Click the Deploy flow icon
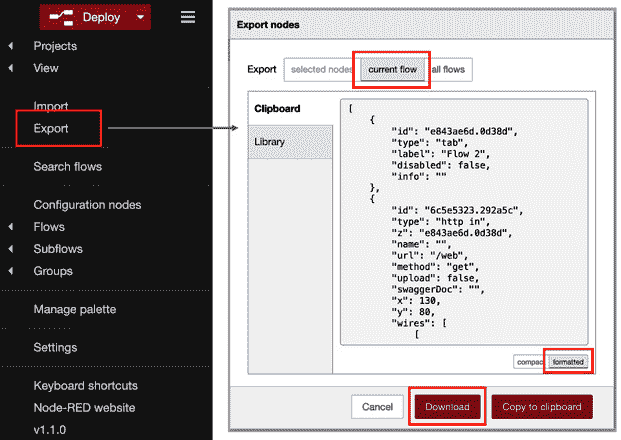This screenshot has width=621, height=440. [x=61, y=17]
